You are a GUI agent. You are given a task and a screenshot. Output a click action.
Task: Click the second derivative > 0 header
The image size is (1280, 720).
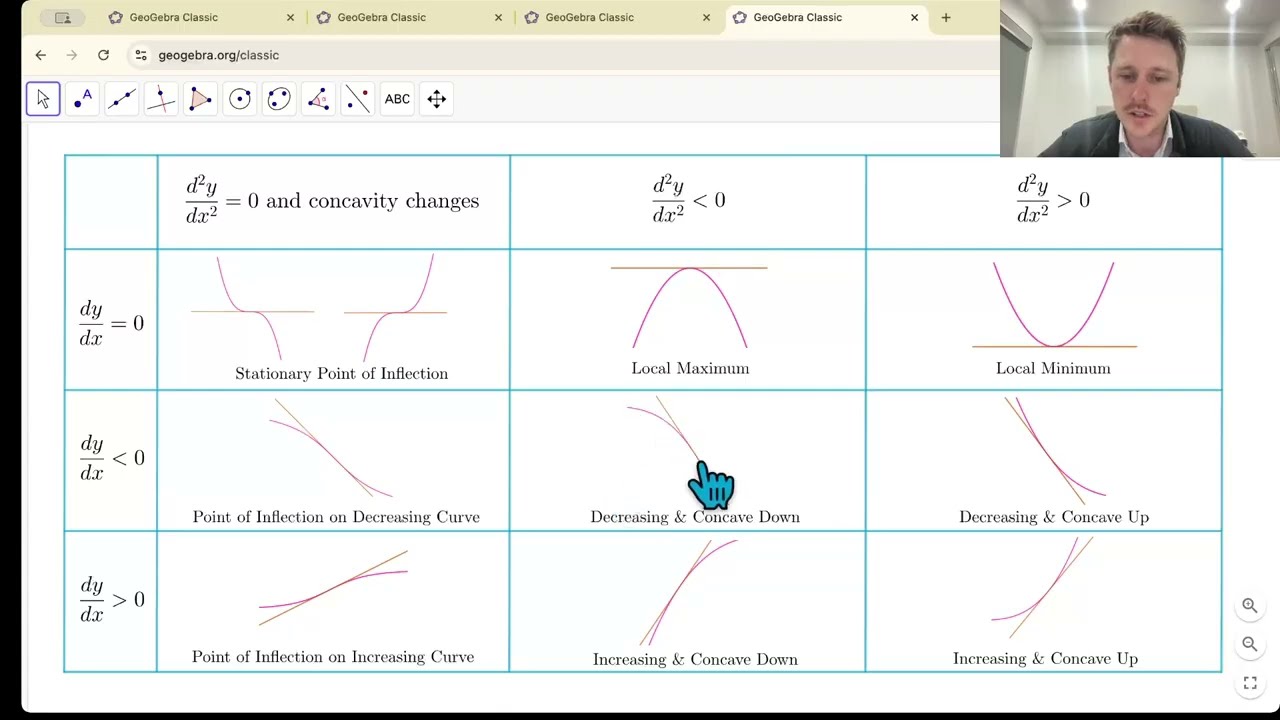pos(1053,199)
